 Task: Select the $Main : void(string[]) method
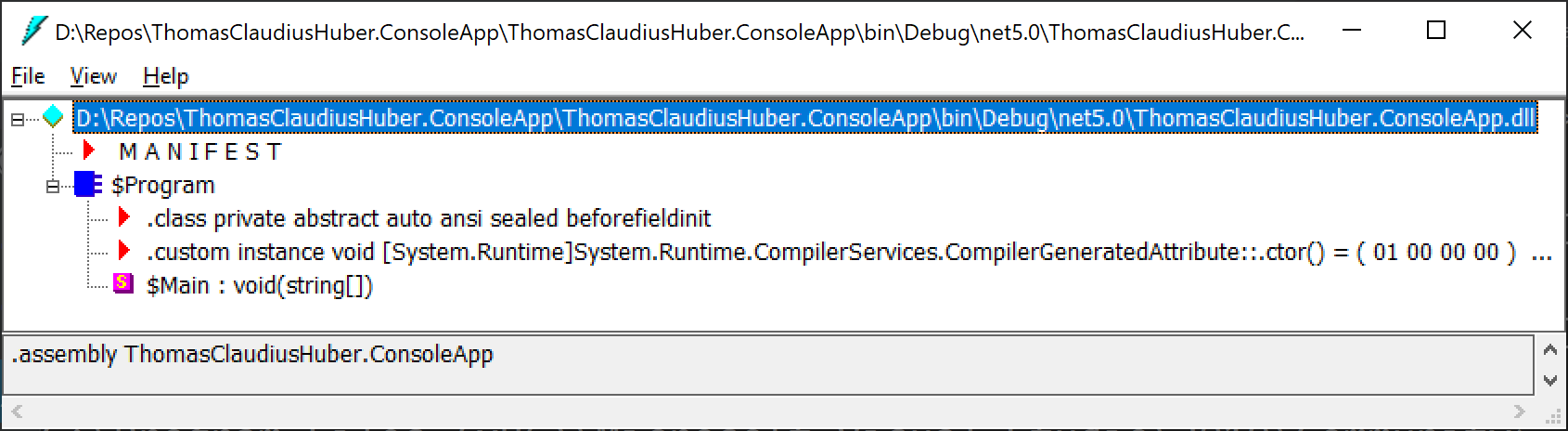pos(260,285)
